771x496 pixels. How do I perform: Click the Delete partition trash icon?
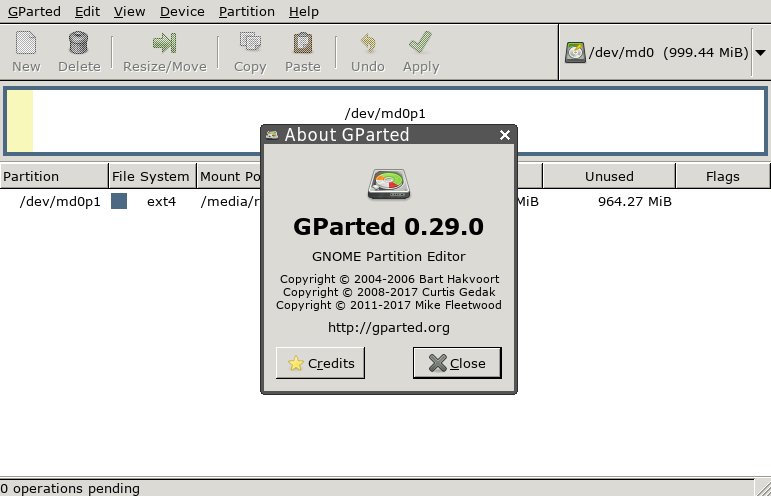coord(78,43)
